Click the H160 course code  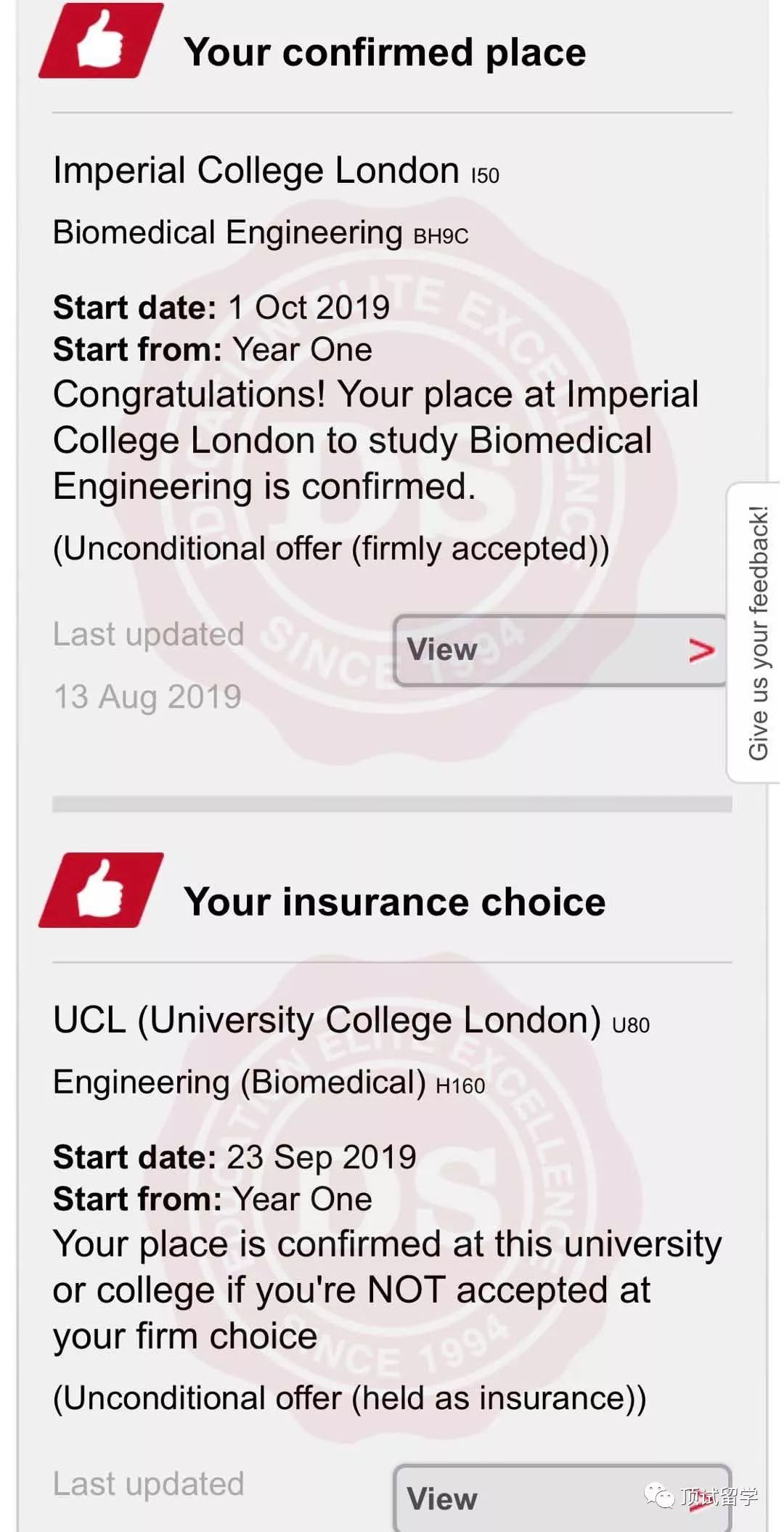[460, 1086]
